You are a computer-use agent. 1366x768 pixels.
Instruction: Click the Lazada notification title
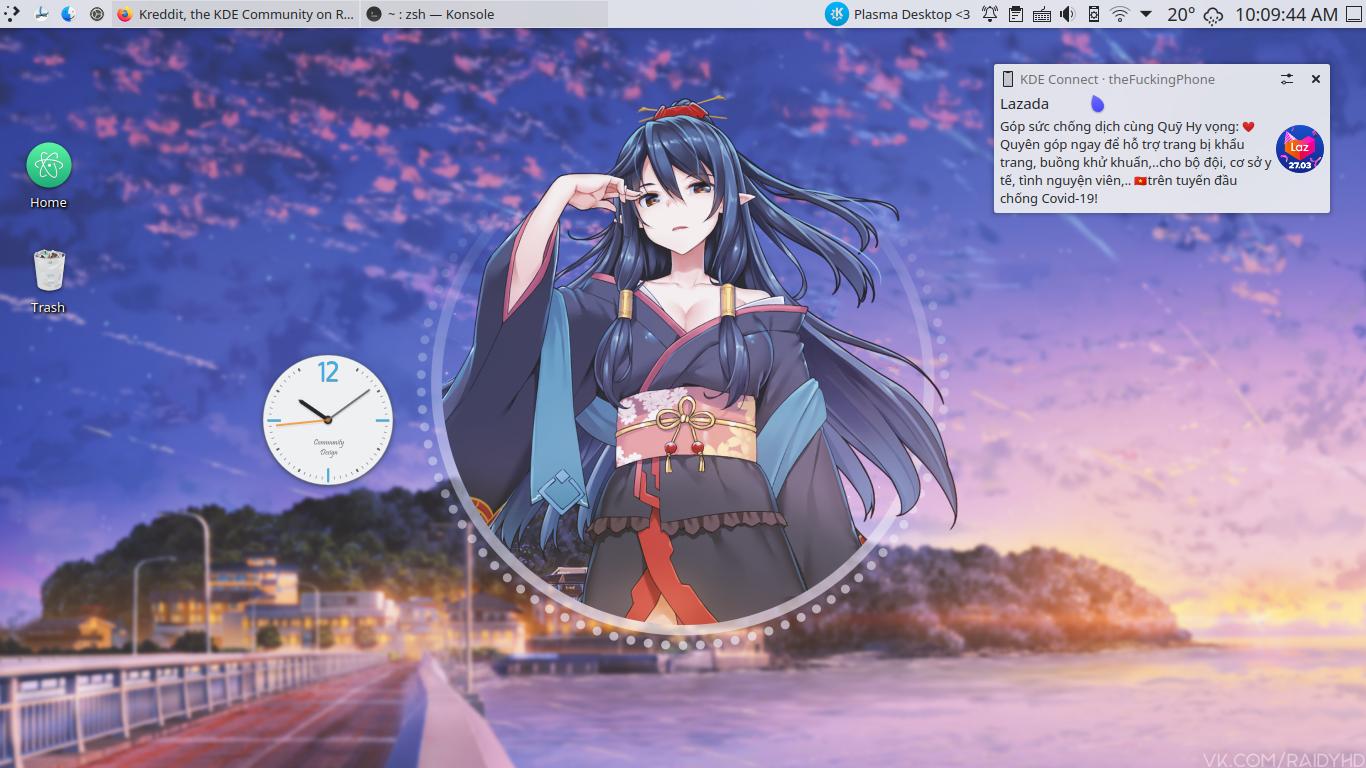[1024, 104]
